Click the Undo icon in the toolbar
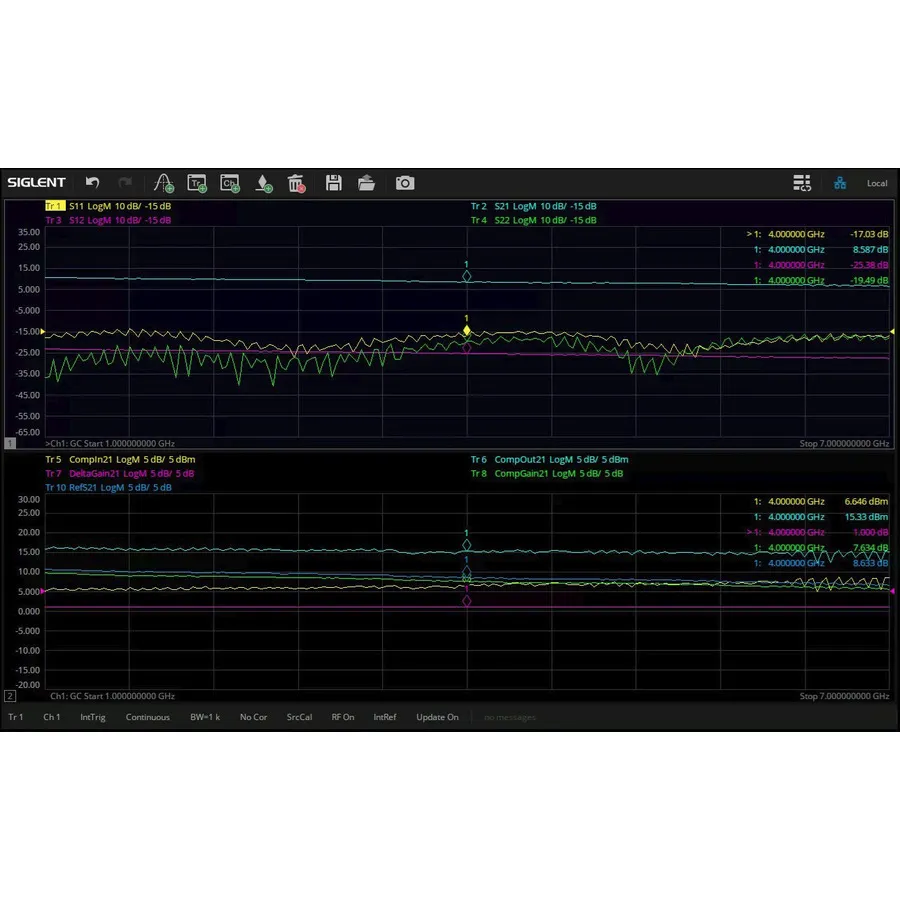Screen dimensions: 900x900 pos(92,183)
